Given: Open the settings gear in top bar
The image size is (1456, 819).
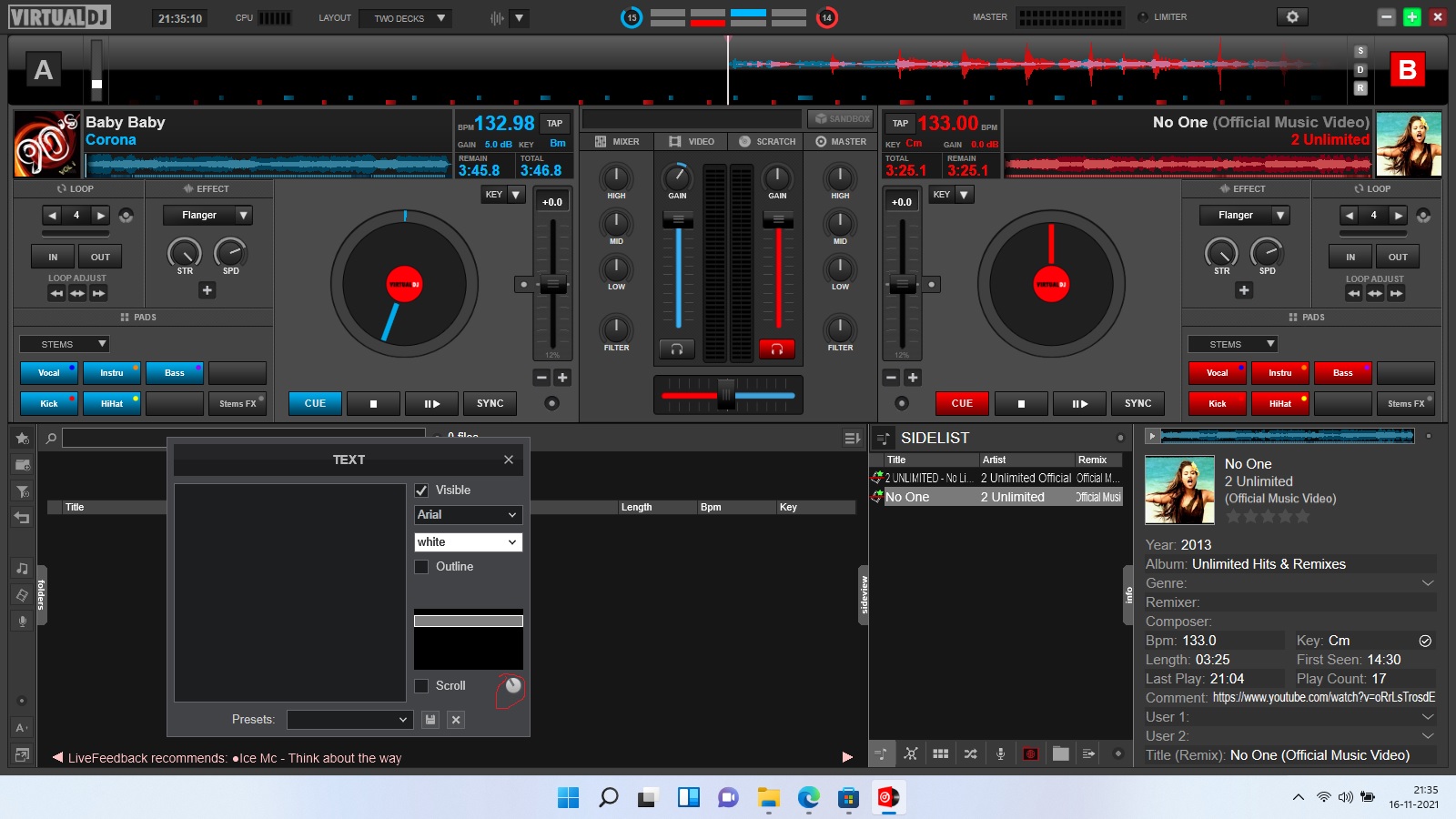Looking at the screenshot, I should coord(1291,17).
